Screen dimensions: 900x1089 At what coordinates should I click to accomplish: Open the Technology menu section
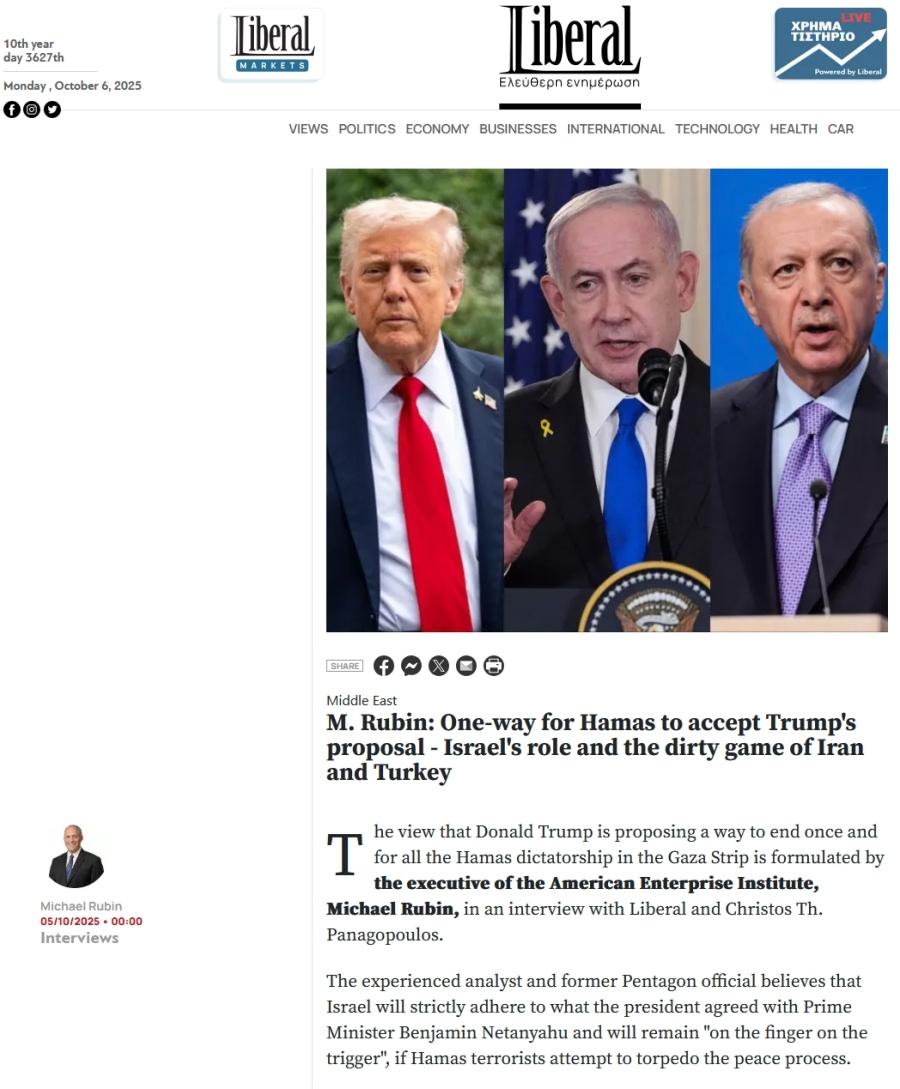717,129
